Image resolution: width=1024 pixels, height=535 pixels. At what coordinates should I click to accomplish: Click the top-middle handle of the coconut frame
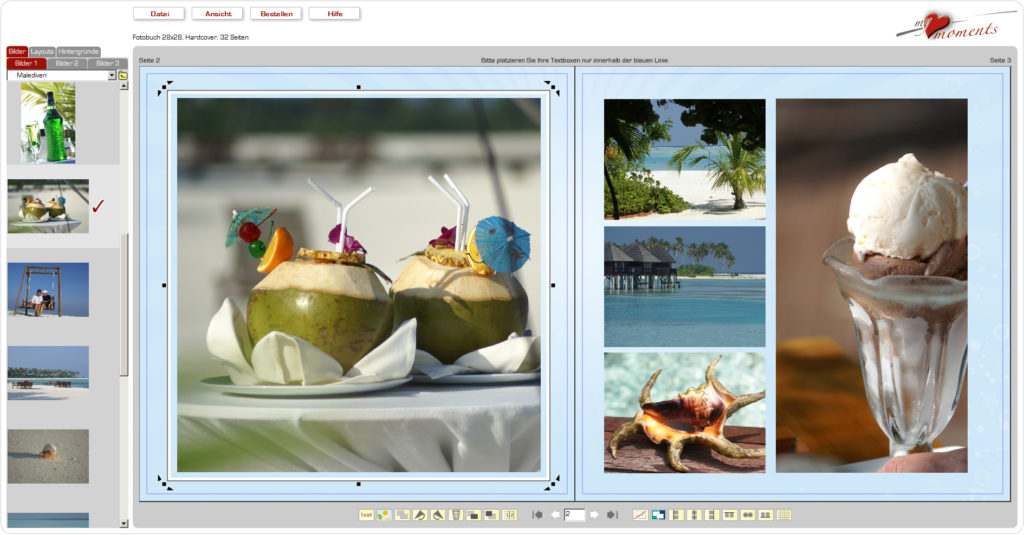click(359, 87)
